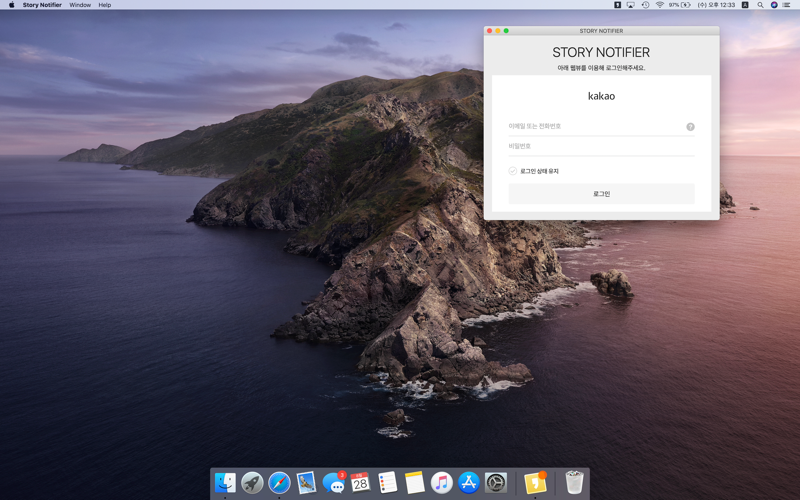Open Notification Center list icon
Image resolution: width=800 pixels, height=500 pixels.
pyautogui.click(x=787, y=5)
